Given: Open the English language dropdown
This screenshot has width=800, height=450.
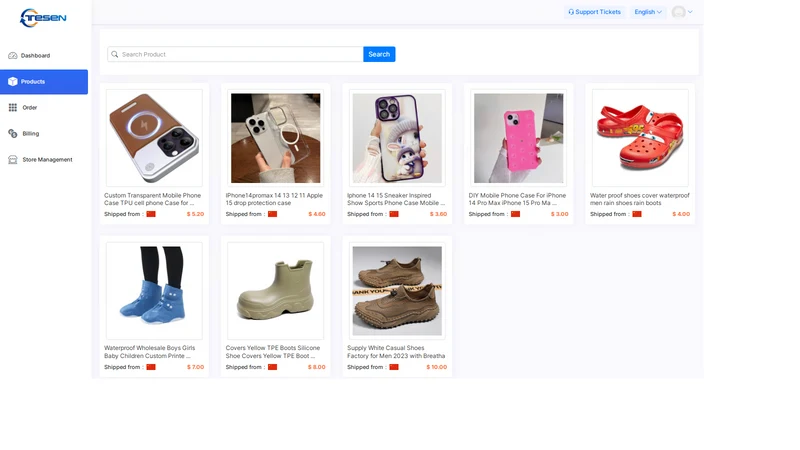Looking at the screenshot, I should tap(648, 12).
